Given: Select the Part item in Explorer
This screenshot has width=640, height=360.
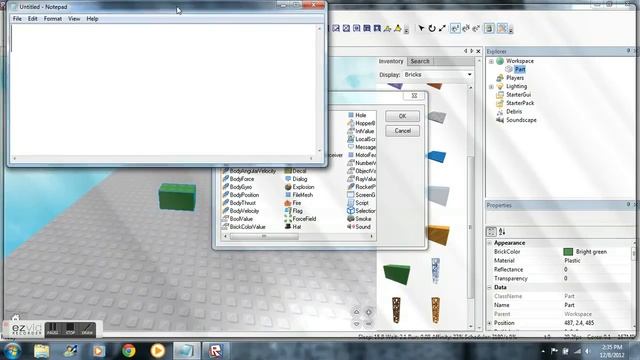Looking at the screenshot, I should [520, 69].
